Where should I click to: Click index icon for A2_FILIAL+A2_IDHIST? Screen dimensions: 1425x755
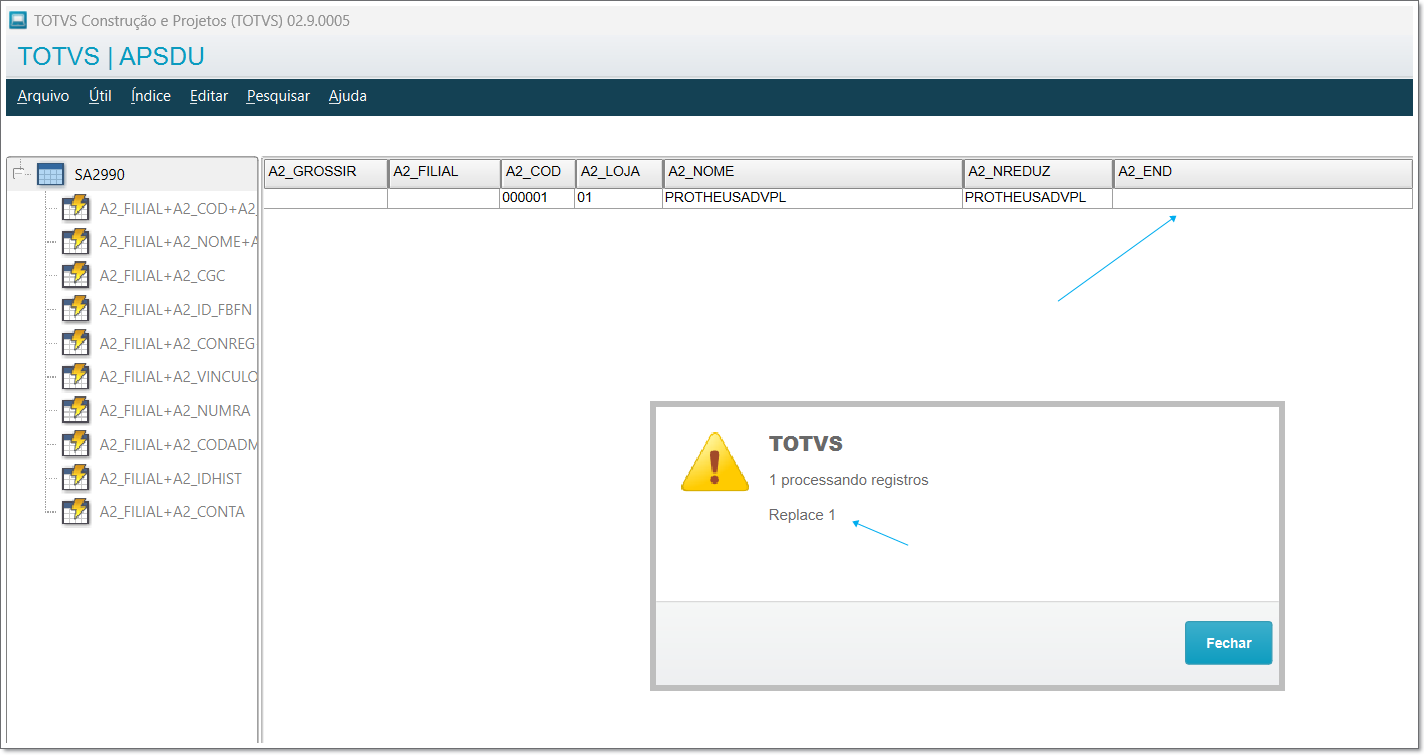click(x=75, y=478)
